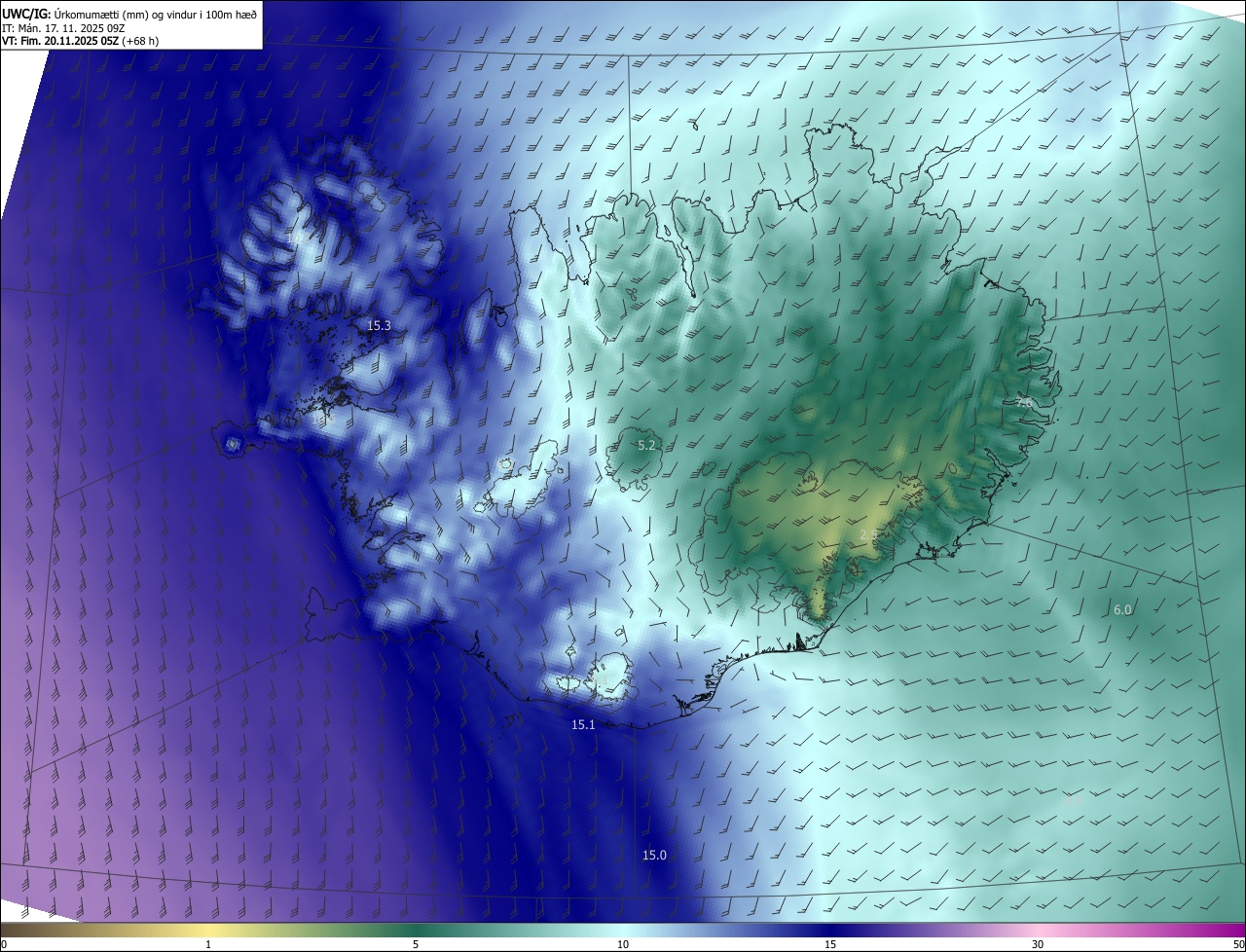Click the colorbar tick label 30
Viewport: 1246px width, 952px height.
click(1038, 944)
